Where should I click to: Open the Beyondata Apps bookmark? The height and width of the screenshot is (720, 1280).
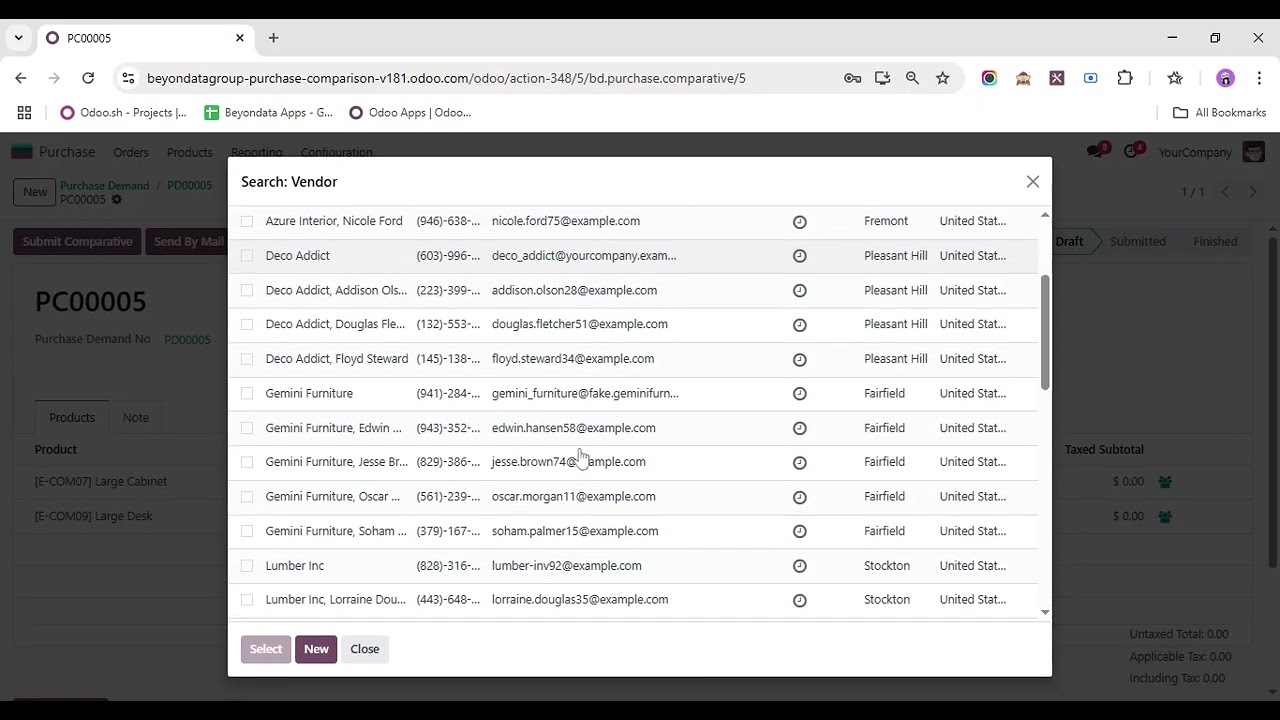[269, 113]
